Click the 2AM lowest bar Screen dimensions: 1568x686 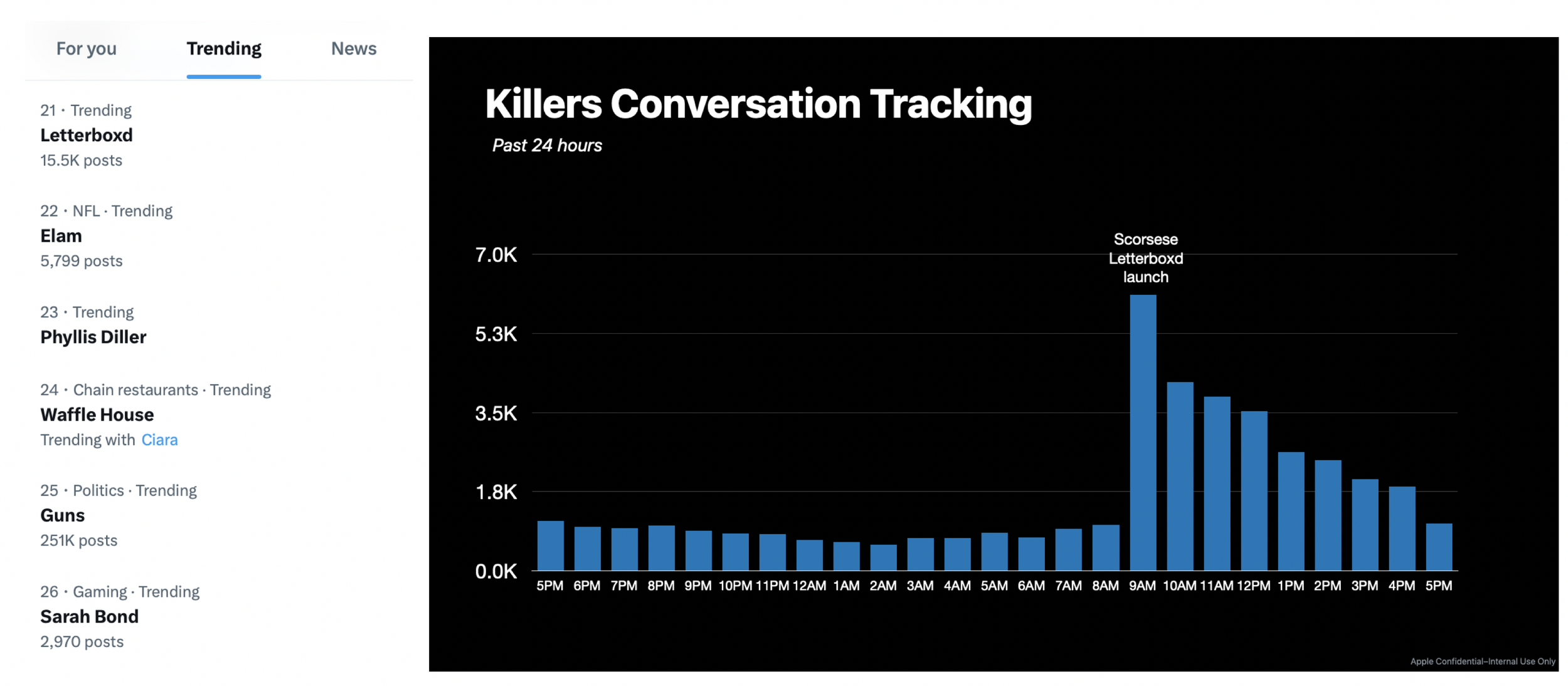(x=882, y=557)
